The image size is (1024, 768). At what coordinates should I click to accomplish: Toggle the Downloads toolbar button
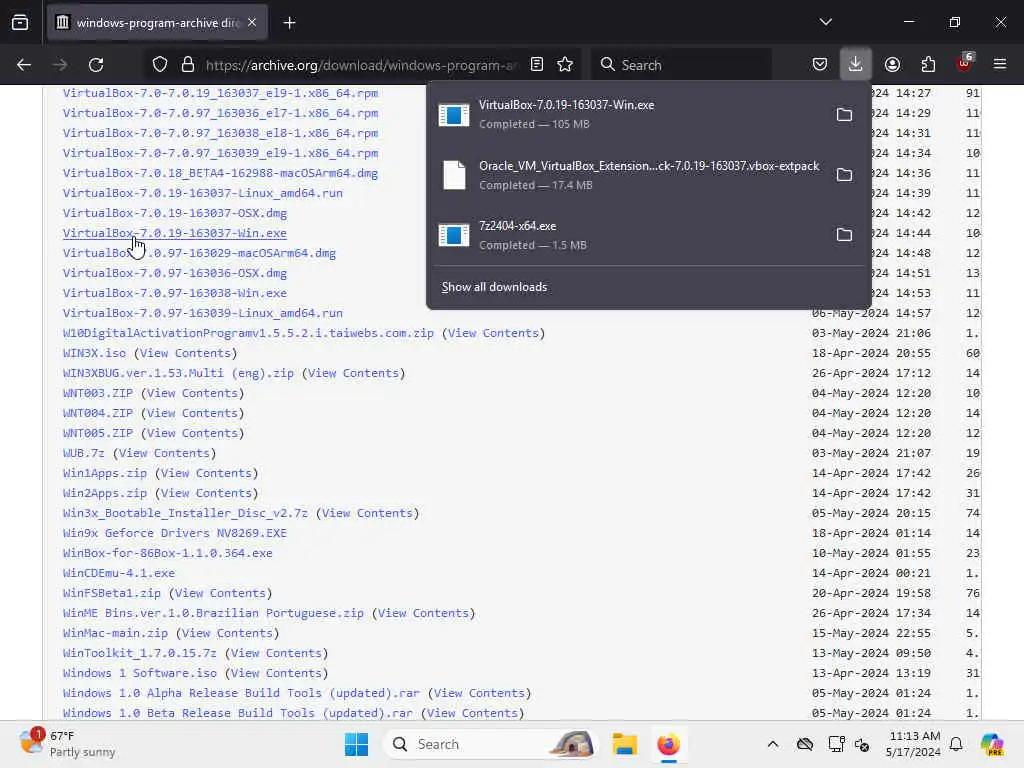856,65
